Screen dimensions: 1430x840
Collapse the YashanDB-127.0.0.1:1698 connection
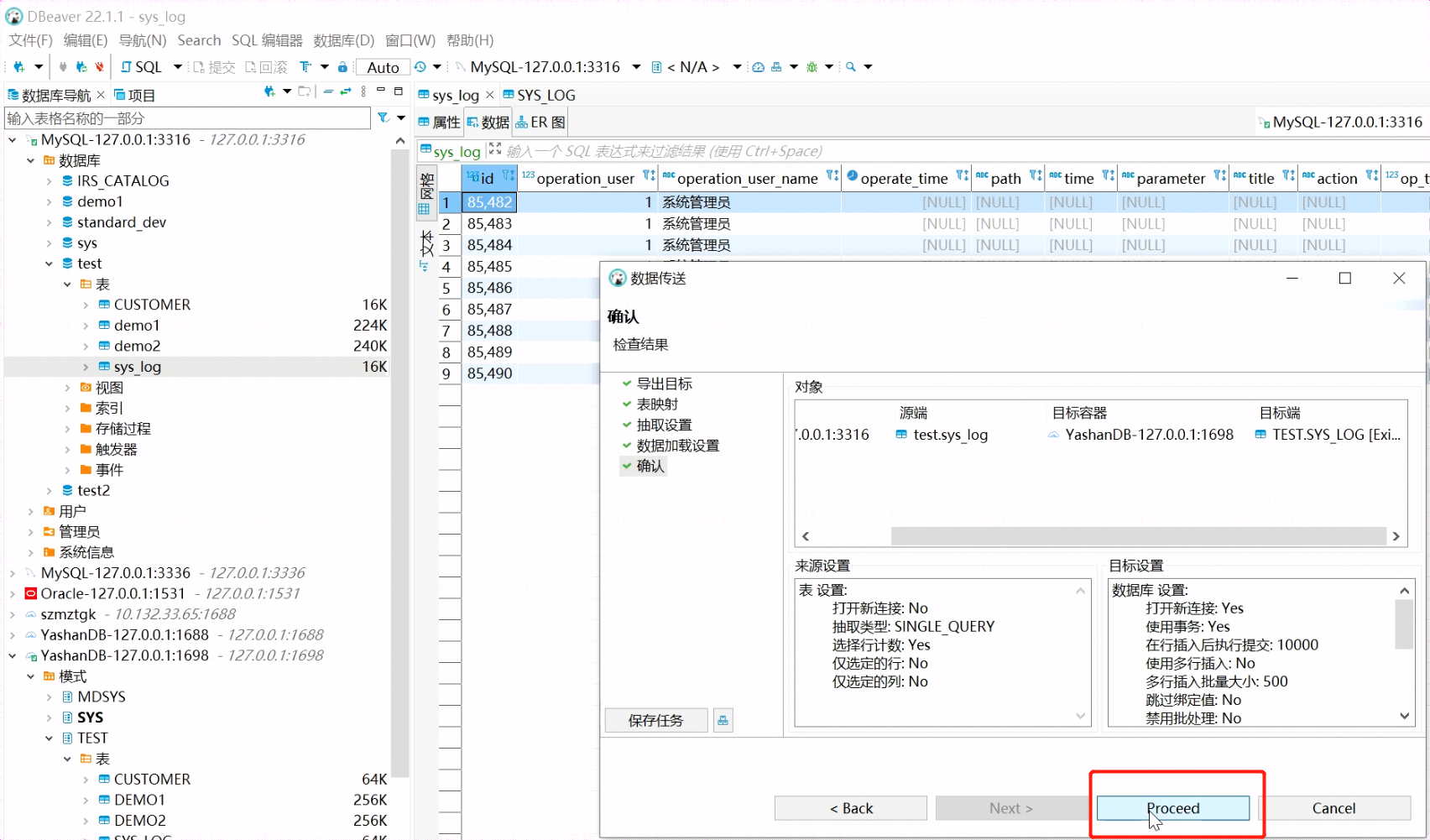click(x=13, y=655)
